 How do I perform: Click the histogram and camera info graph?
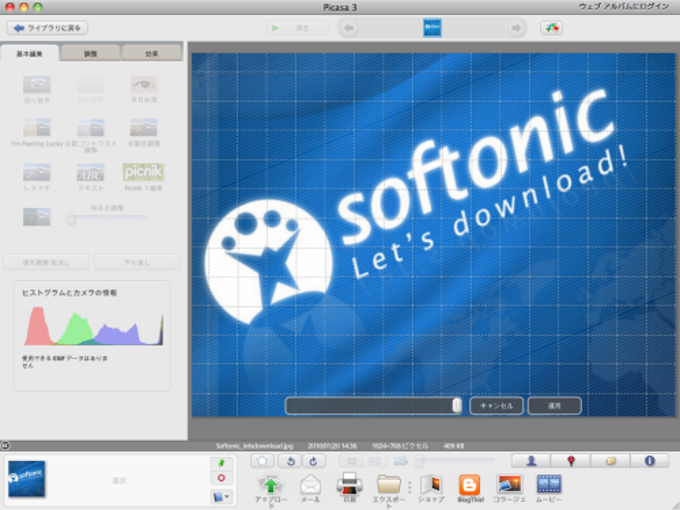[93, 326]
